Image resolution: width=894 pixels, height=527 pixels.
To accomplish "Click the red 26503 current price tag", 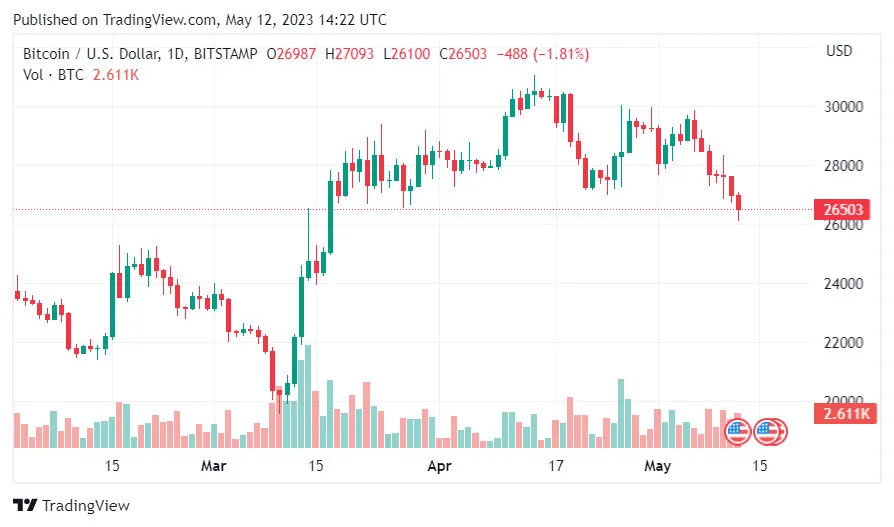I will 843,210.
